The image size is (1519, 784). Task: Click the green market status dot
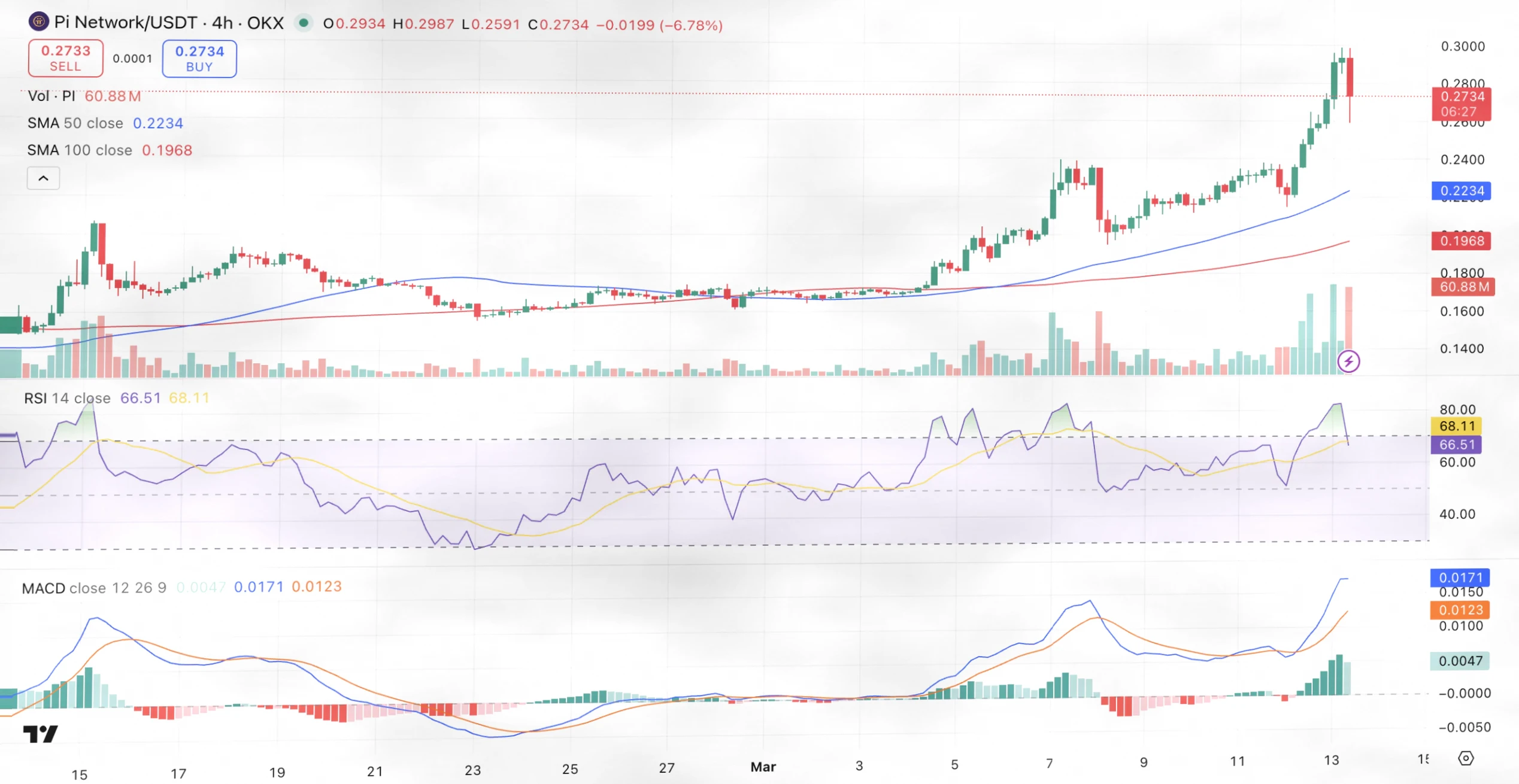click(304, 23)
